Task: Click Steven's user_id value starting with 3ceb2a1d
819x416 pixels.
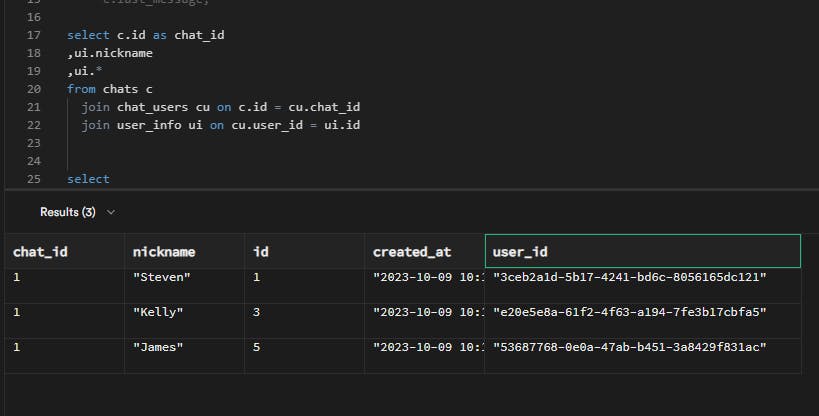Action: [629, 277]
